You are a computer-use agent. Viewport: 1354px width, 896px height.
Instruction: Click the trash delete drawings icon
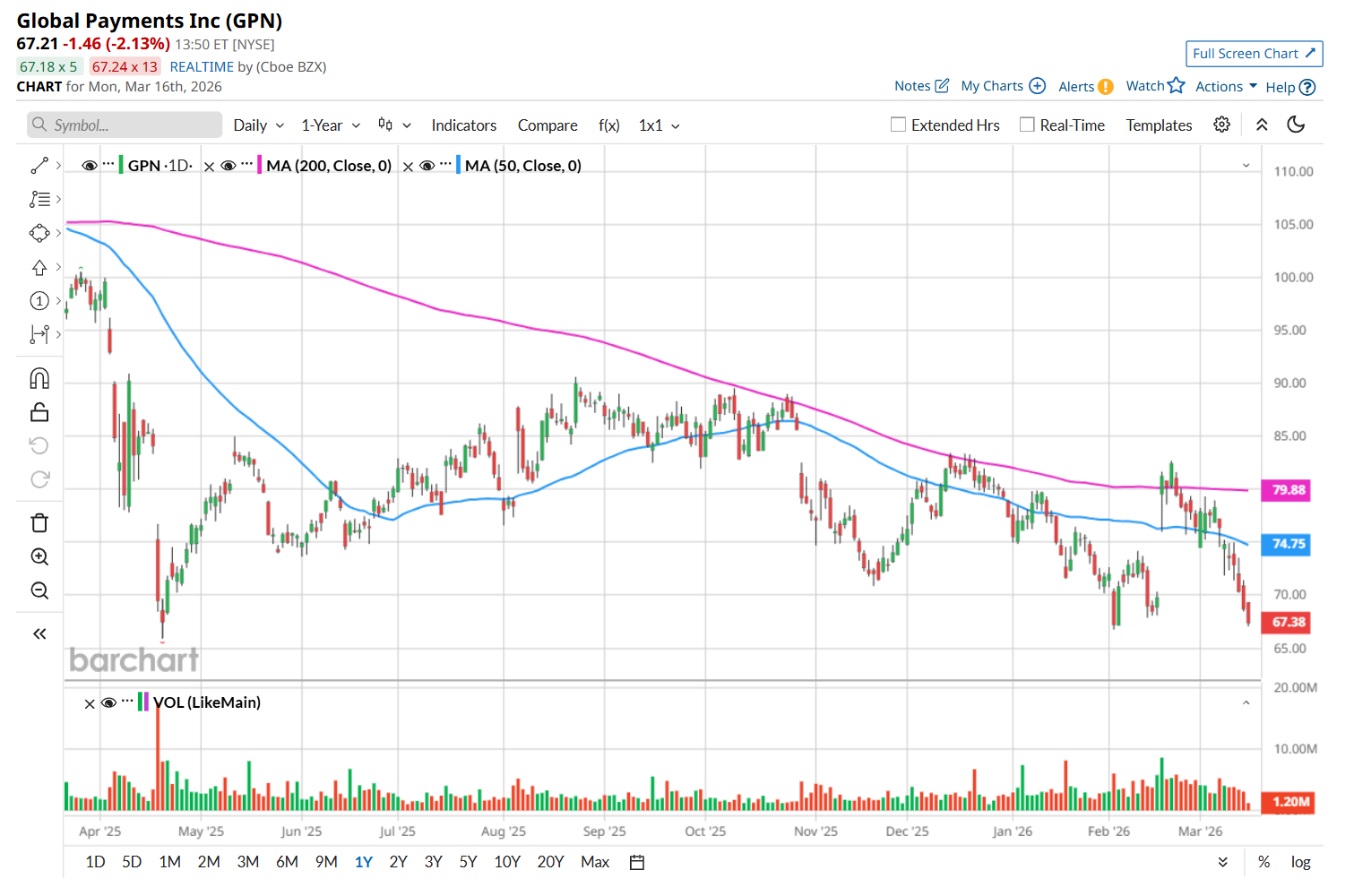(39, 522)
